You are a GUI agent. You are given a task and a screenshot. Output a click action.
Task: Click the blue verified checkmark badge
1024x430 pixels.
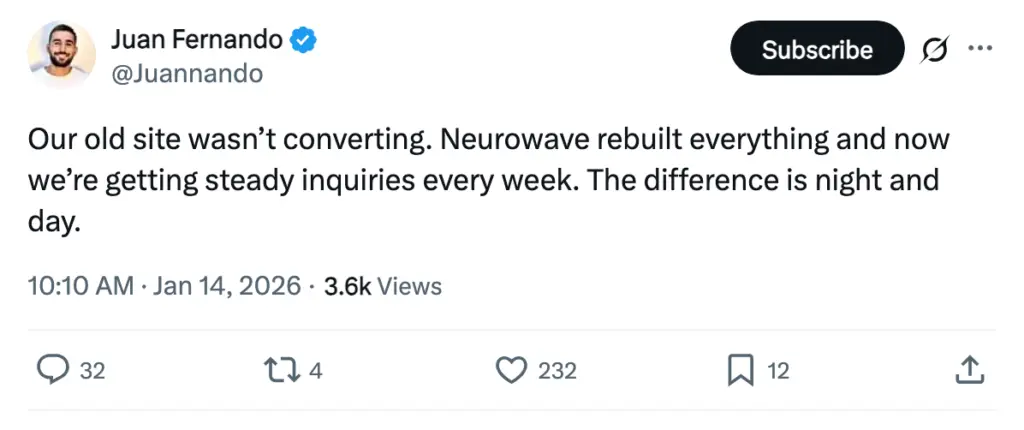pyautogui.click(x=304, y=41)
